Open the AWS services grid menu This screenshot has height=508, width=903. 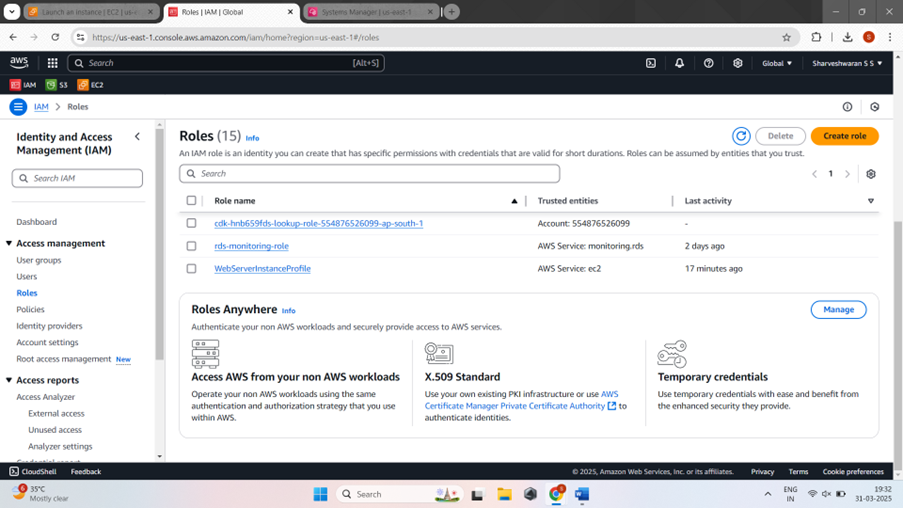(x=52, y=63)
